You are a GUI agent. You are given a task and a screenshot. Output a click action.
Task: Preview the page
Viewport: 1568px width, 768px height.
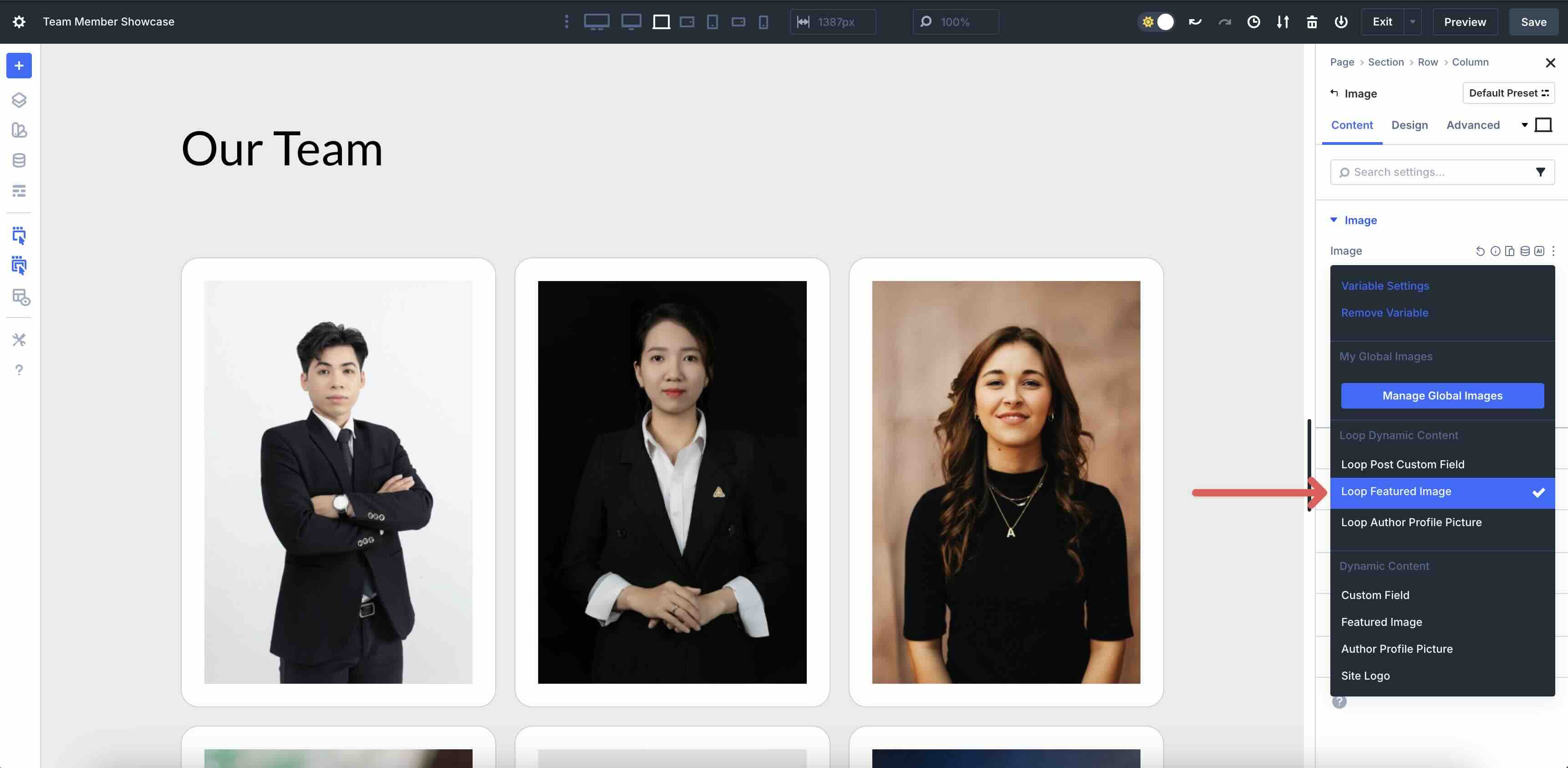(1465, 22)
